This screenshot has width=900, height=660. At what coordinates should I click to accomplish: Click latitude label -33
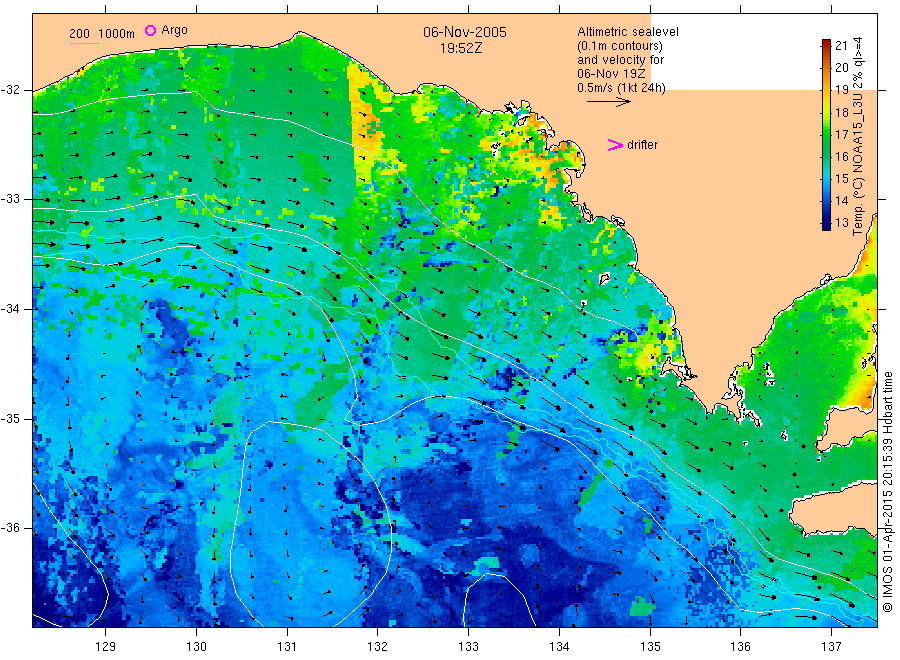click(10, 199)
